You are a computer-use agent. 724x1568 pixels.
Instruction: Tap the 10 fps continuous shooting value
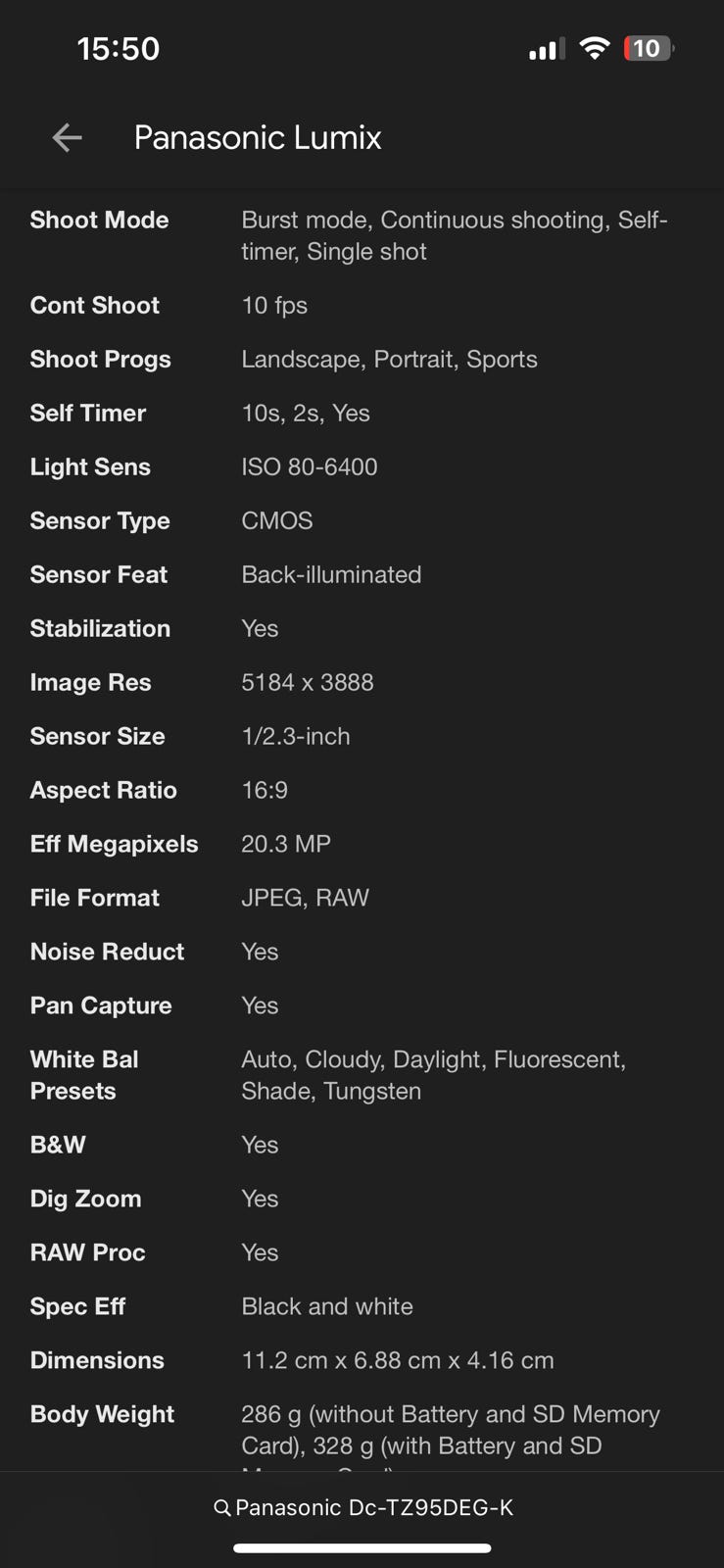click(x=274, y=306)
